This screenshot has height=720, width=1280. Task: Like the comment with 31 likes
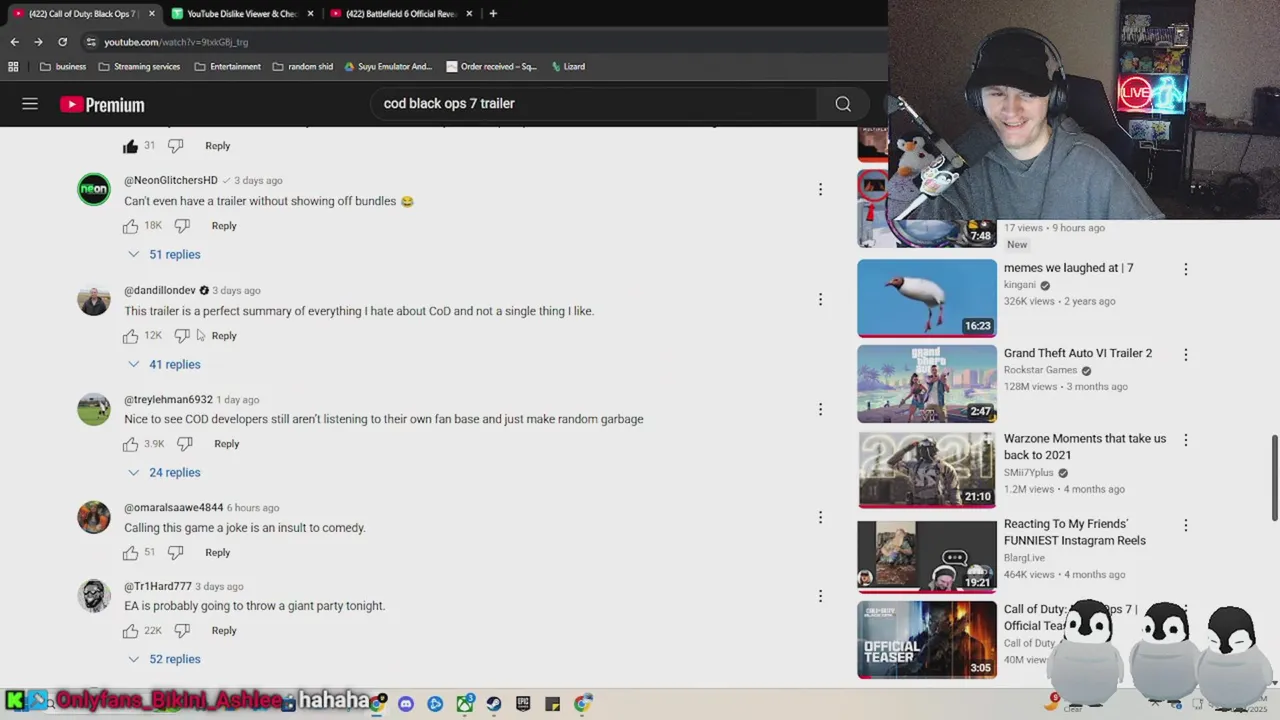(130, 146)
